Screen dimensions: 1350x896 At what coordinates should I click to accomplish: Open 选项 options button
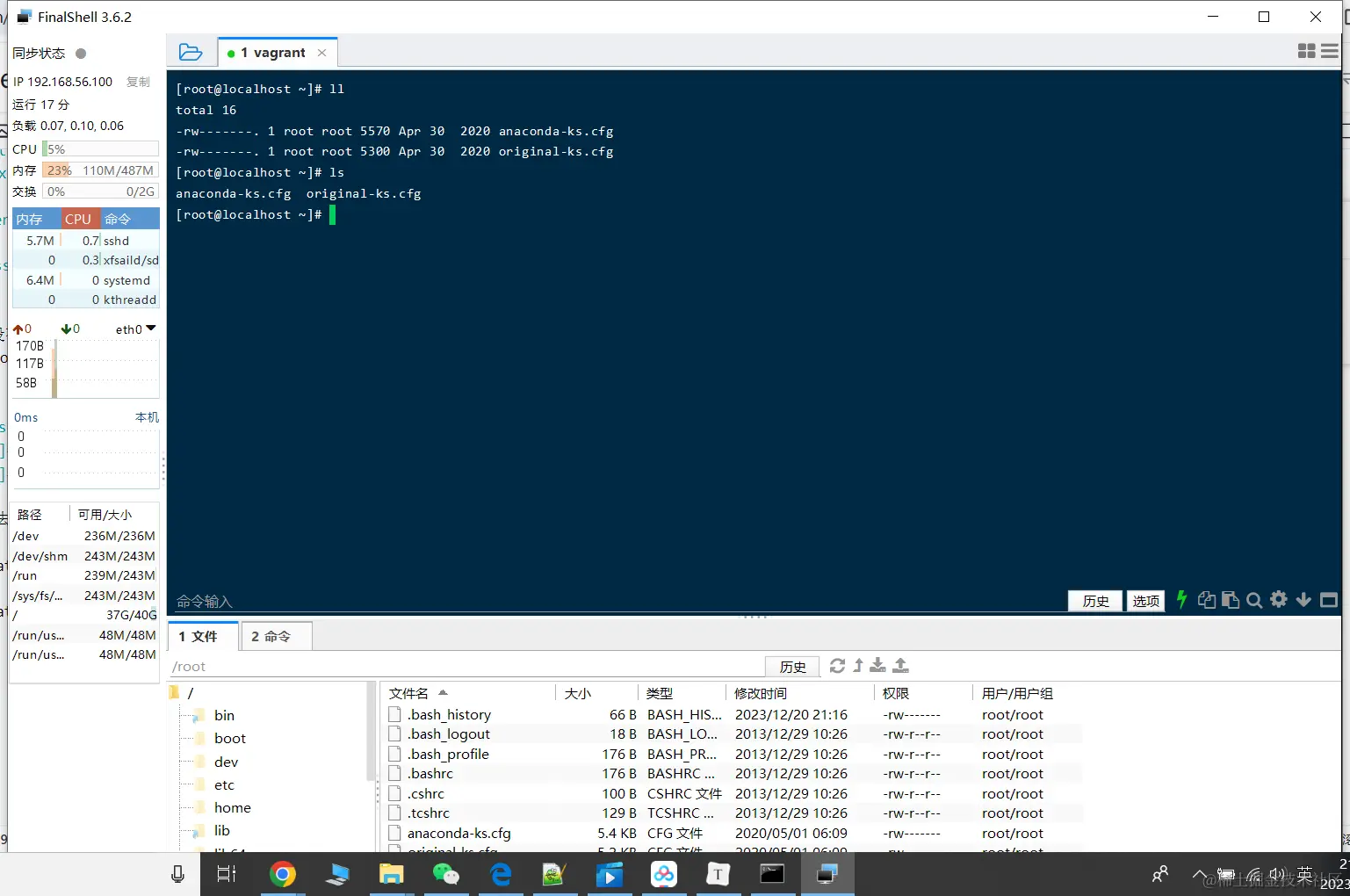point(1145,601)
